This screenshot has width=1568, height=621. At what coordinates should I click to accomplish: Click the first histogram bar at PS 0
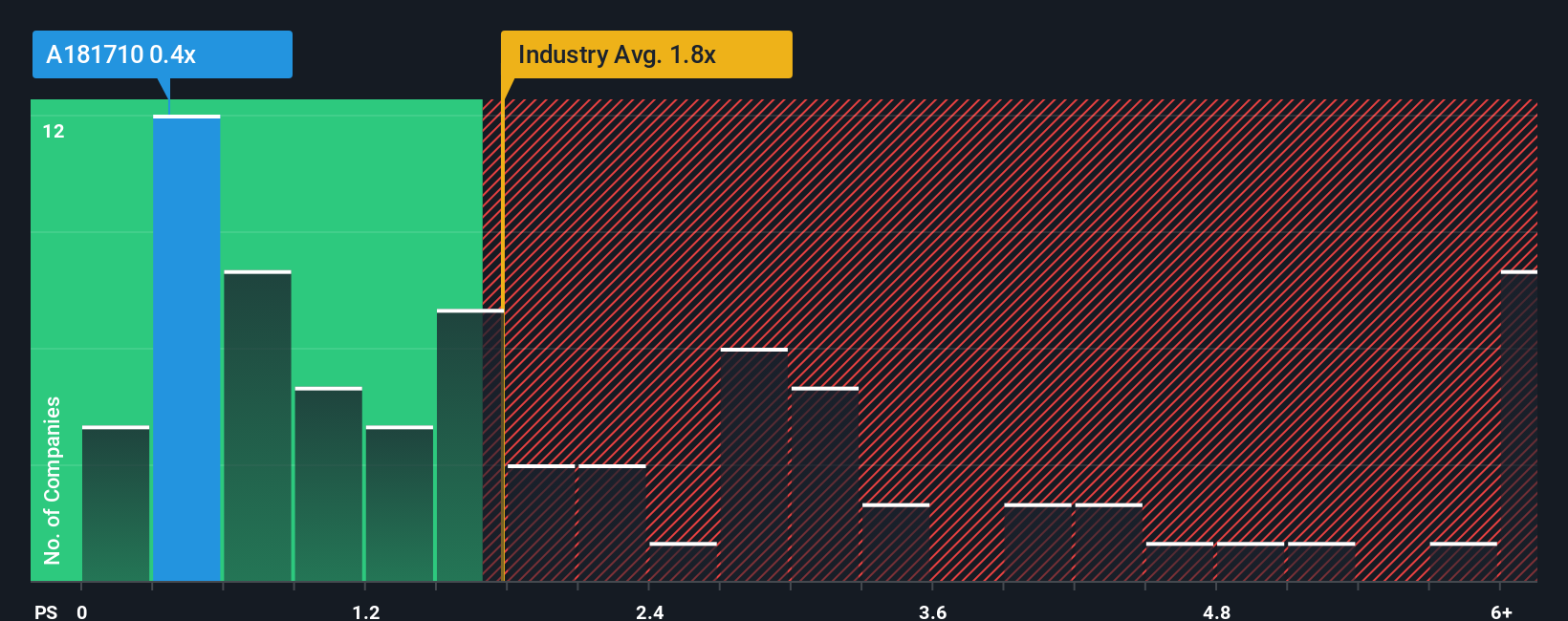point(116,503)
